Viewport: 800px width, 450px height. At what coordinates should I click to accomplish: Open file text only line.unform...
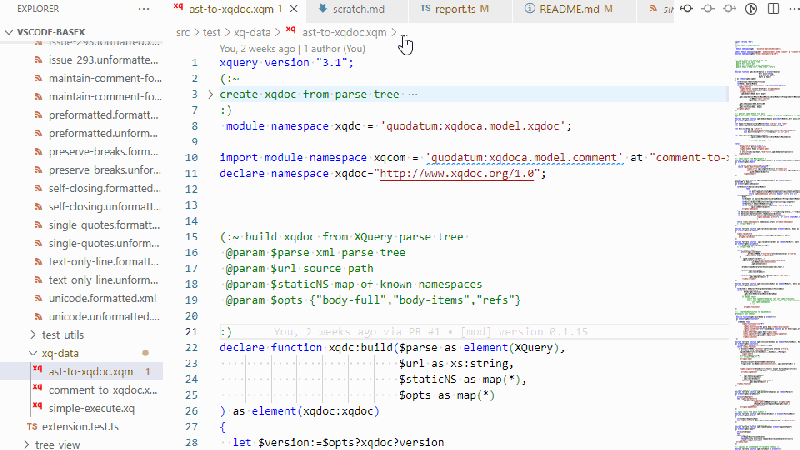click(104, 281)
